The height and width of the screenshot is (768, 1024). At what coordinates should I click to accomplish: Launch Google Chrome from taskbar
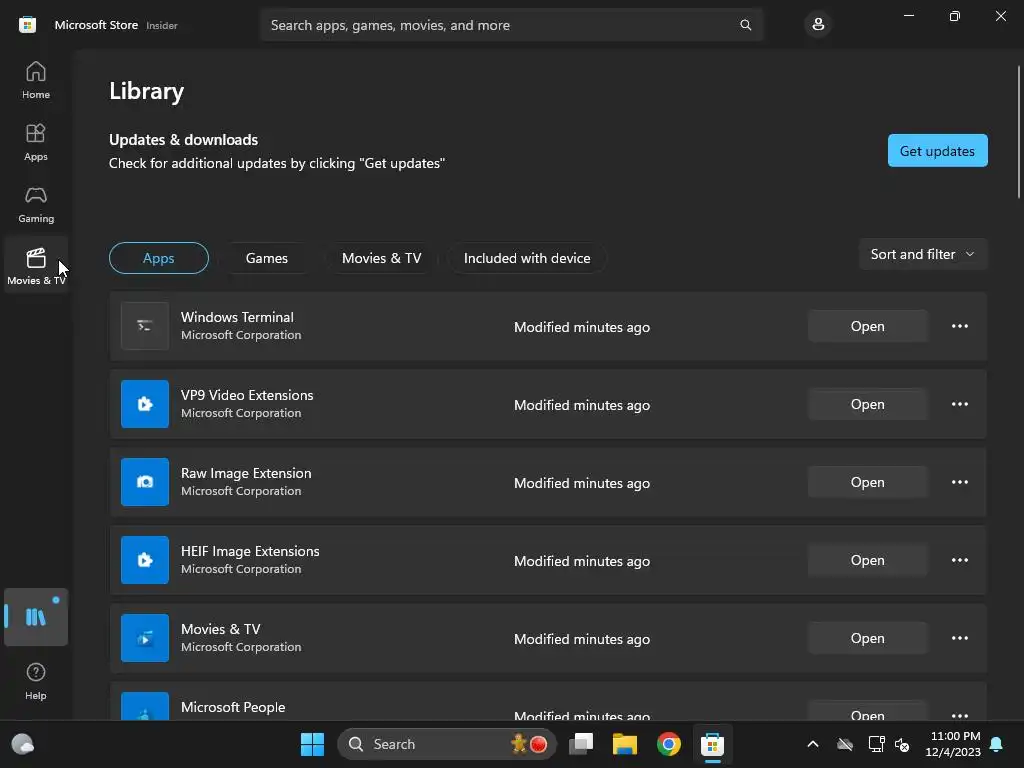(x=668, y=744)
